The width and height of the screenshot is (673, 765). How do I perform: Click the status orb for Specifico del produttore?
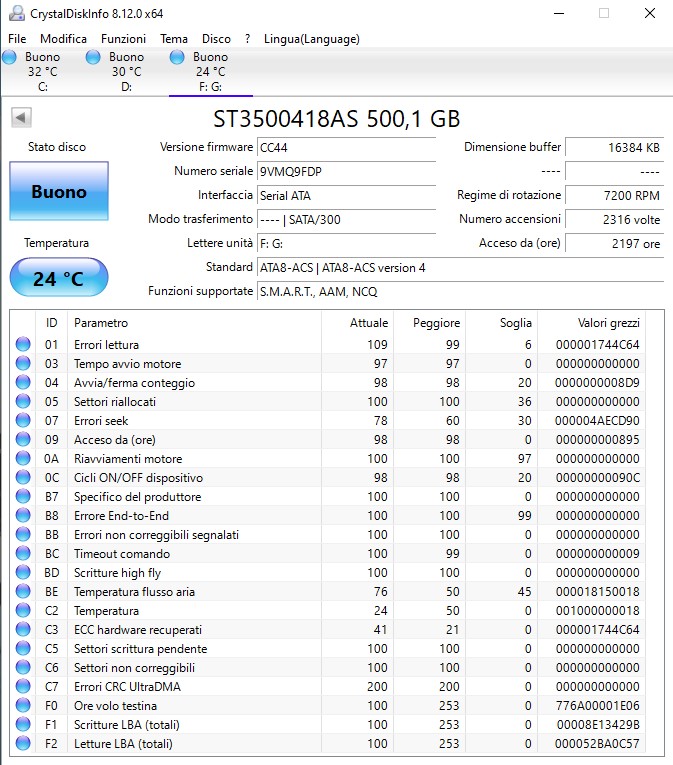tap(23, 497)
